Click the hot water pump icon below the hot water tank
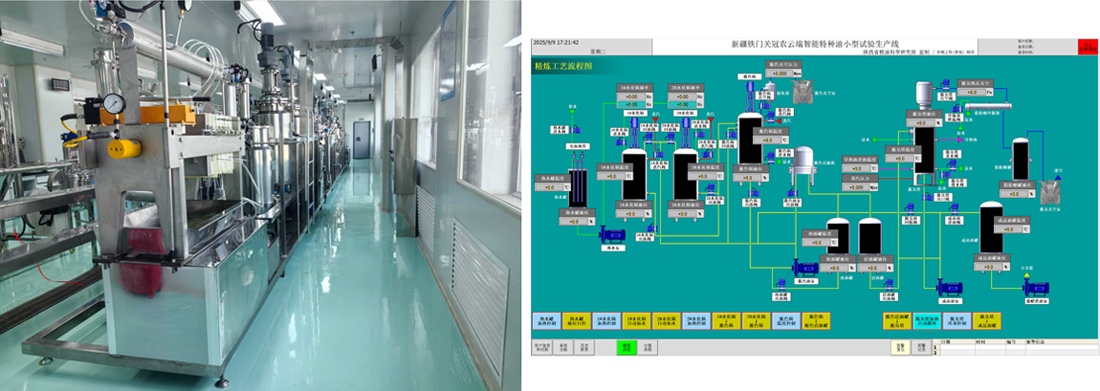1100x391 pixels. (x=611, y=235)
